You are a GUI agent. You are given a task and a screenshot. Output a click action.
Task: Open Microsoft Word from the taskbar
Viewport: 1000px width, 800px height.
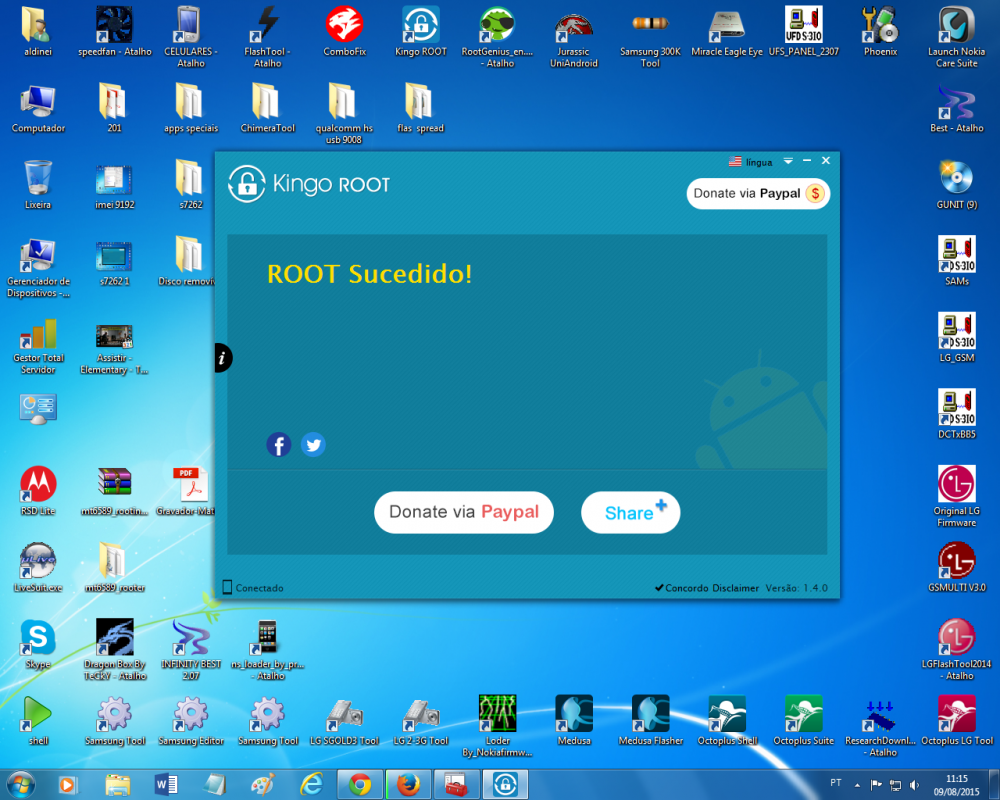click(x=166, y=785)
